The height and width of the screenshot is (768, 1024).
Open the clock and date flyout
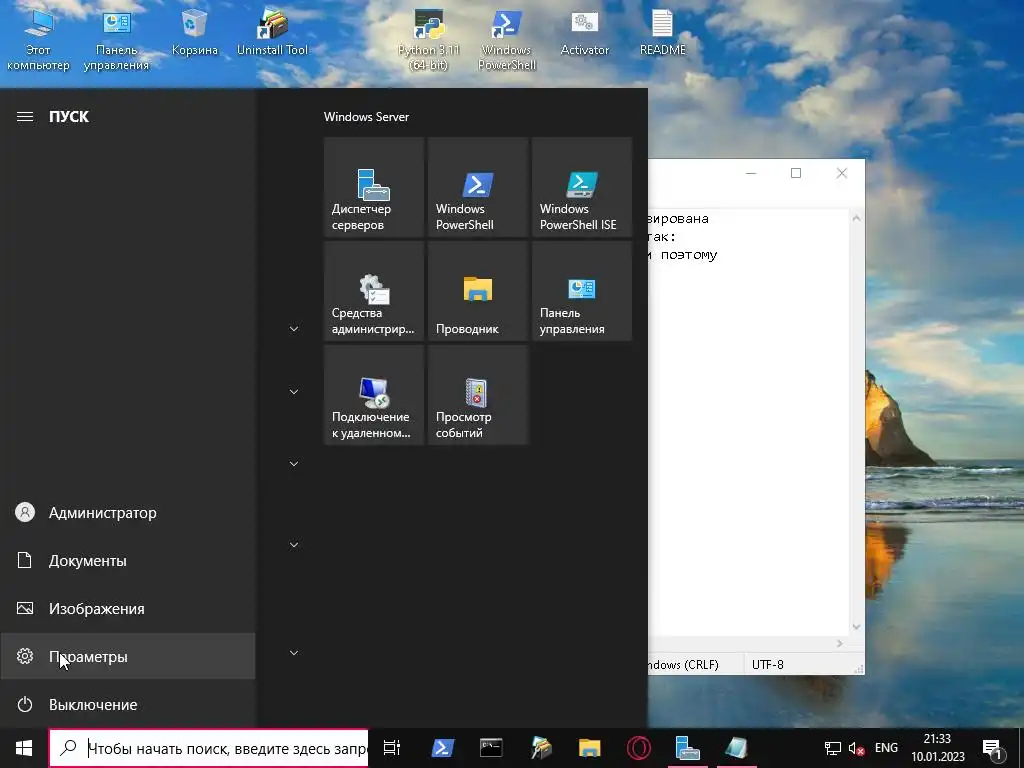(938, 748)
